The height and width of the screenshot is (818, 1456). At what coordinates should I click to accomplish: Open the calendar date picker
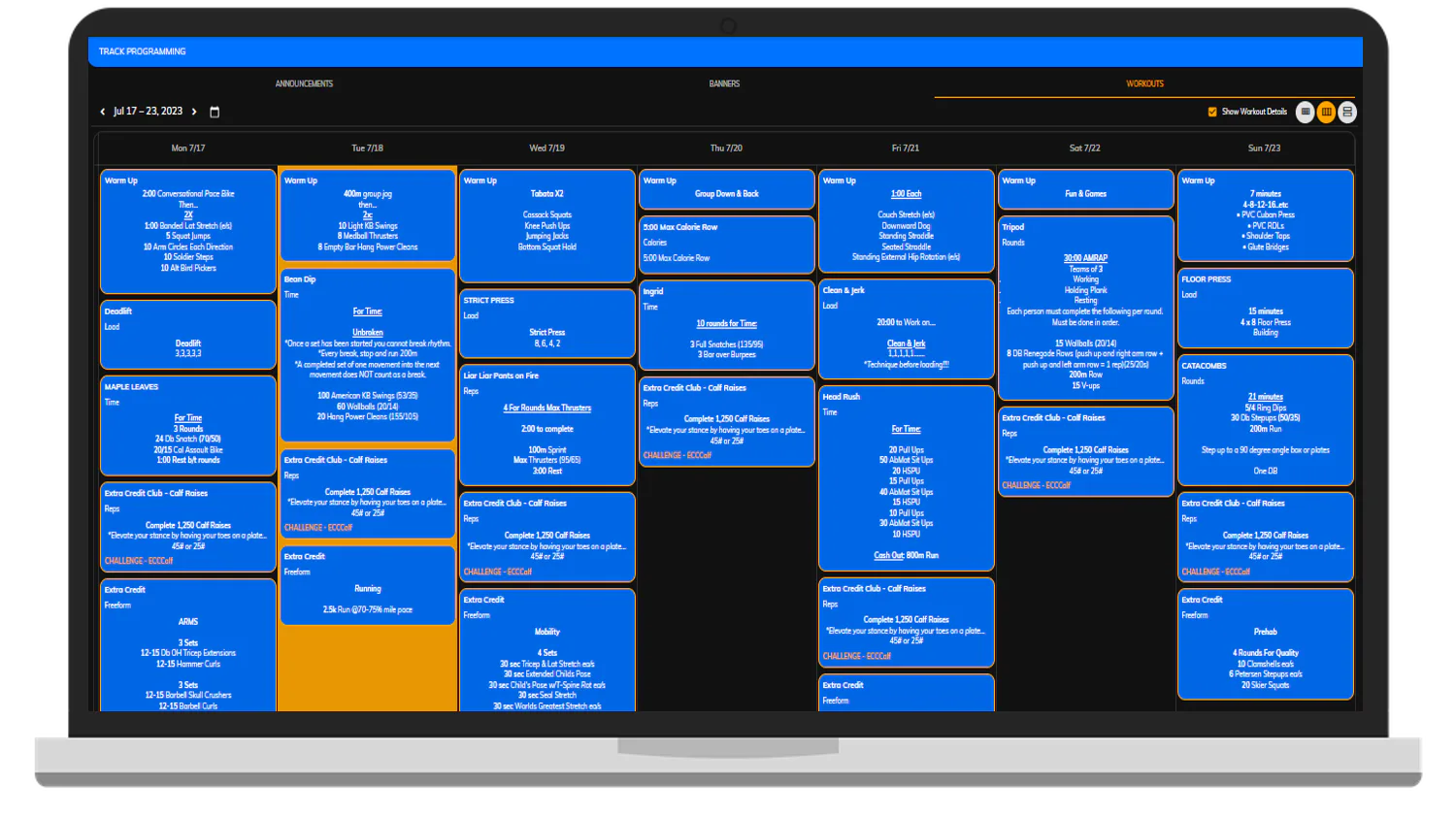(x=215, y=112)
